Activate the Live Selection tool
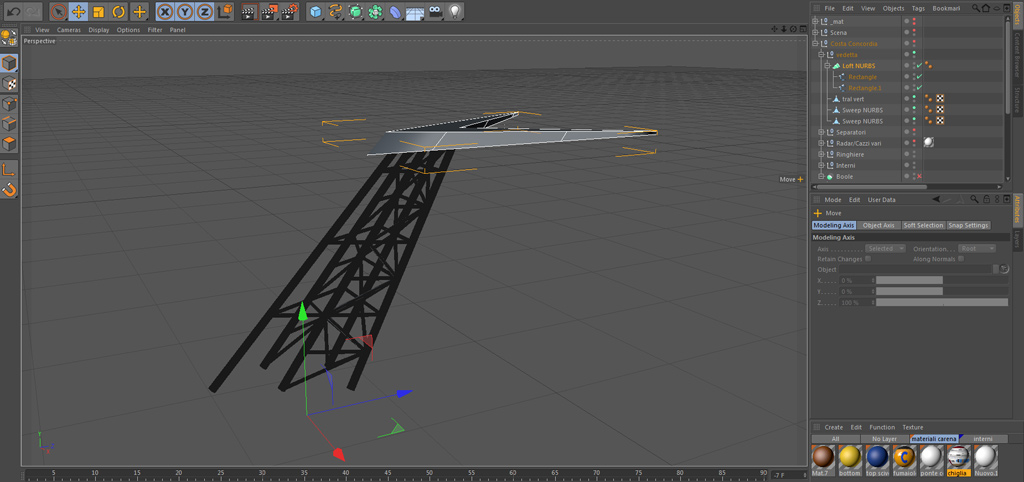This screenshot has width=1024, height=482. click(59, 11)
